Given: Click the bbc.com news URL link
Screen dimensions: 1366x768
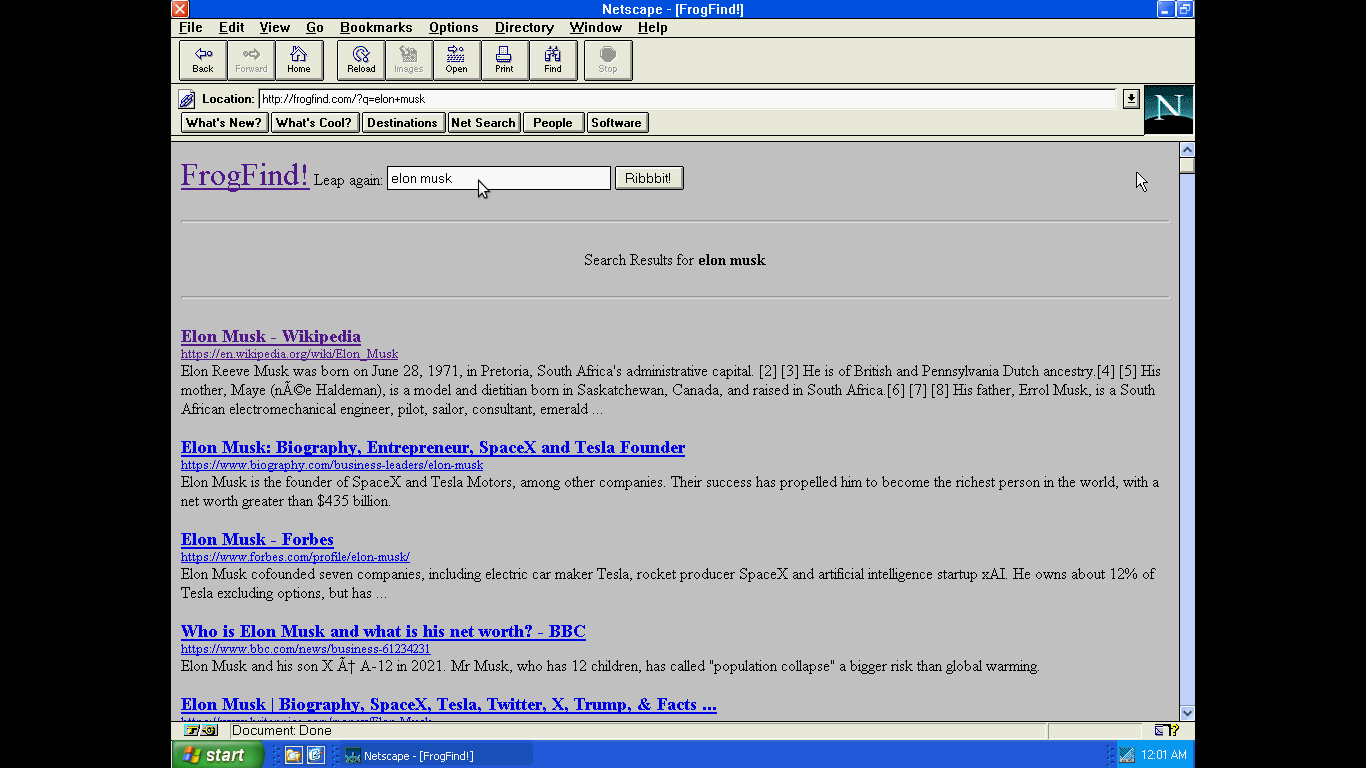Looking at the screenshot, I should (306, 649).
